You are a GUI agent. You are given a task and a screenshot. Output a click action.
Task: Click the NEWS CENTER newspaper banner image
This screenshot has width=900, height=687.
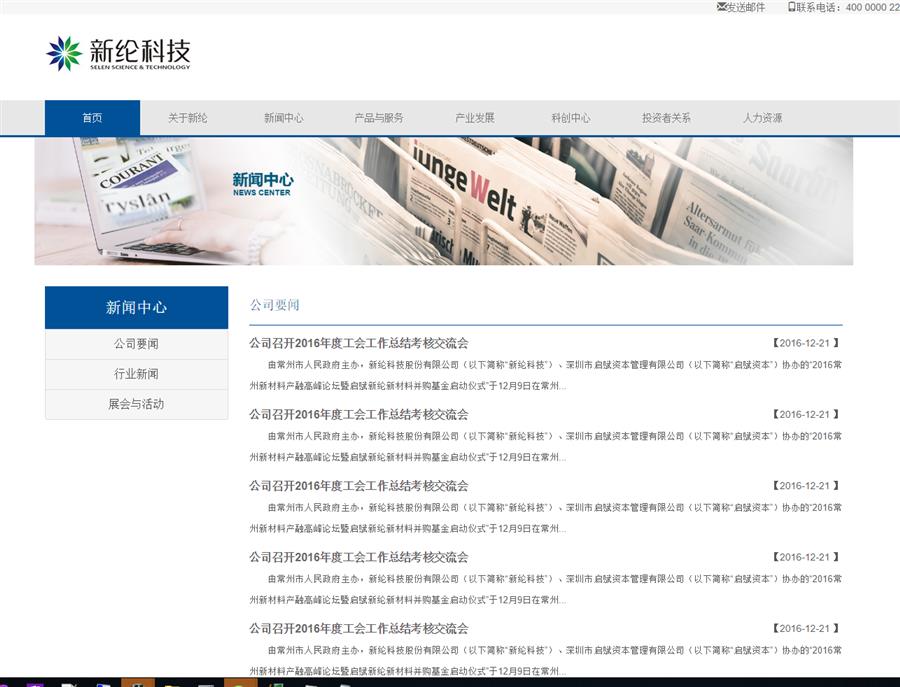click(444, 201)
